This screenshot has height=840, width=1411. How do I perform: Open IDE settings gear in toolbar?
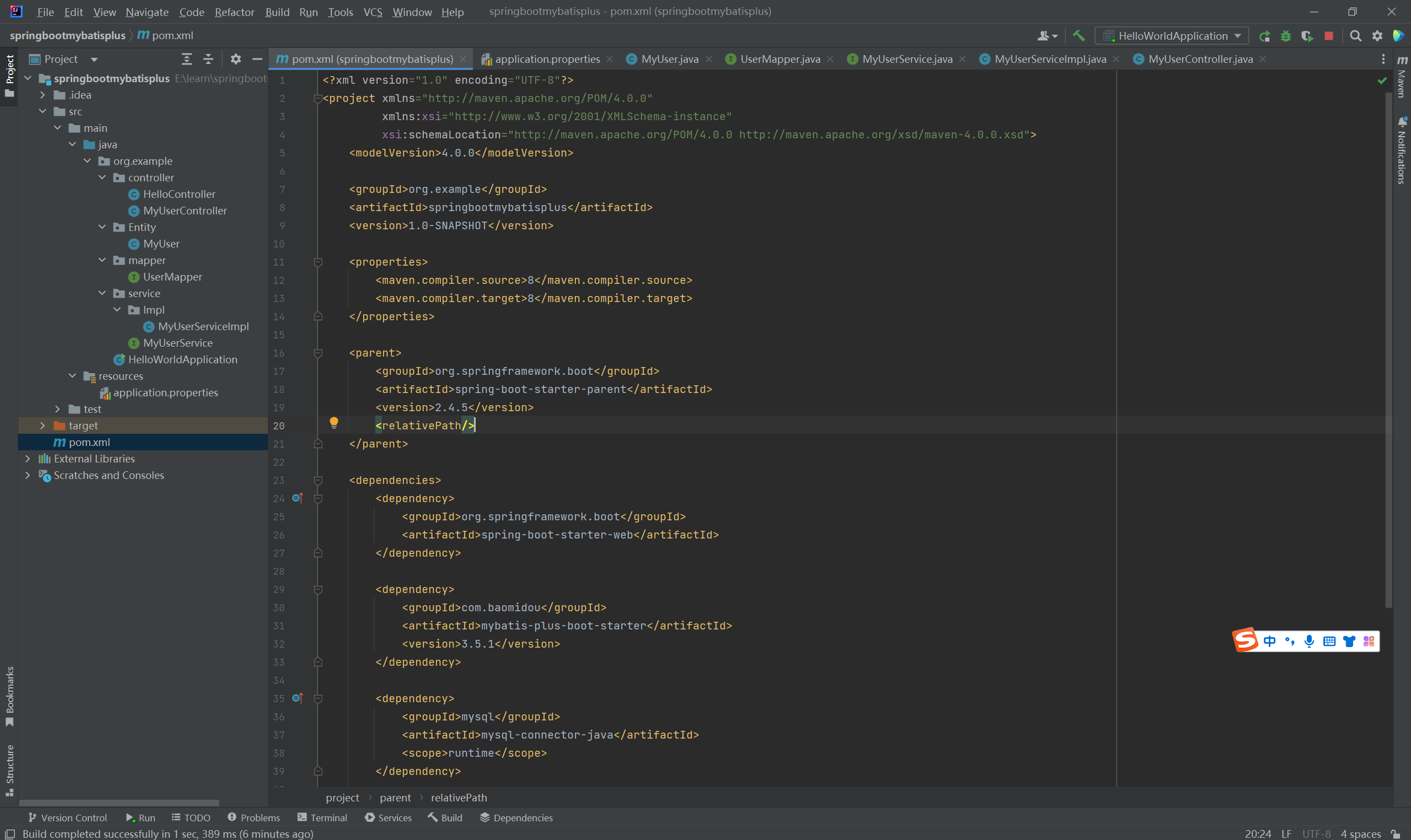click(1377, 36)
